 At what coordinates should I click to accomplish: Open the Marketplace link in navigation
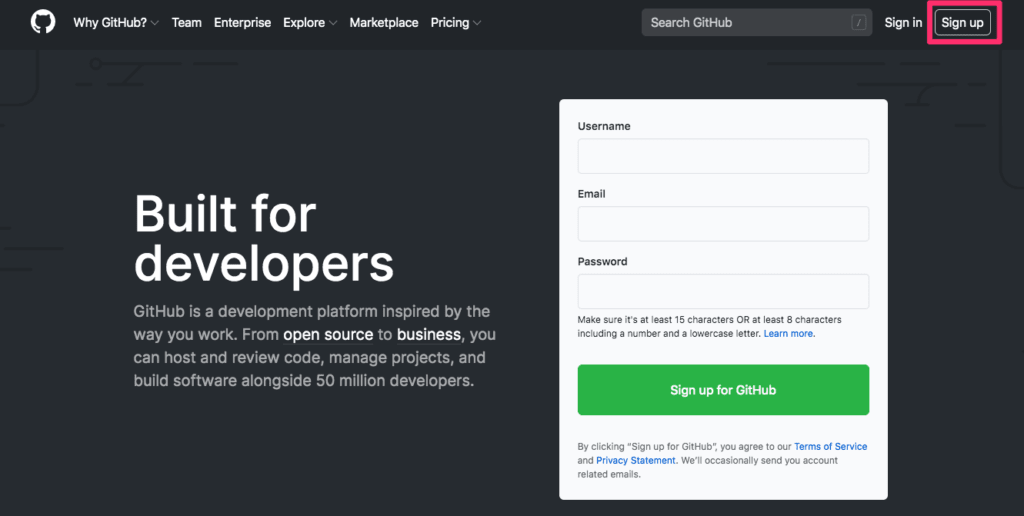point(384,23)
